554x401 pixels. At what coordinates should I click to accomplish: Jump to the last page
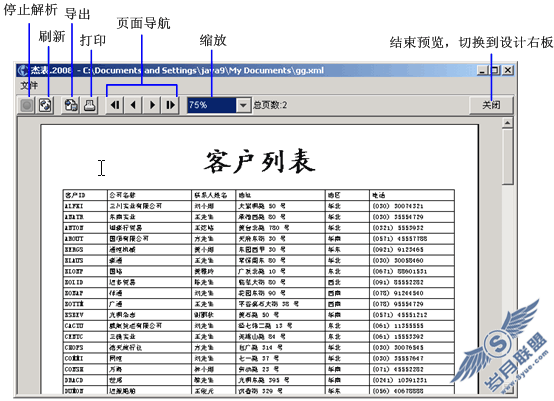(x=170, y=105)
